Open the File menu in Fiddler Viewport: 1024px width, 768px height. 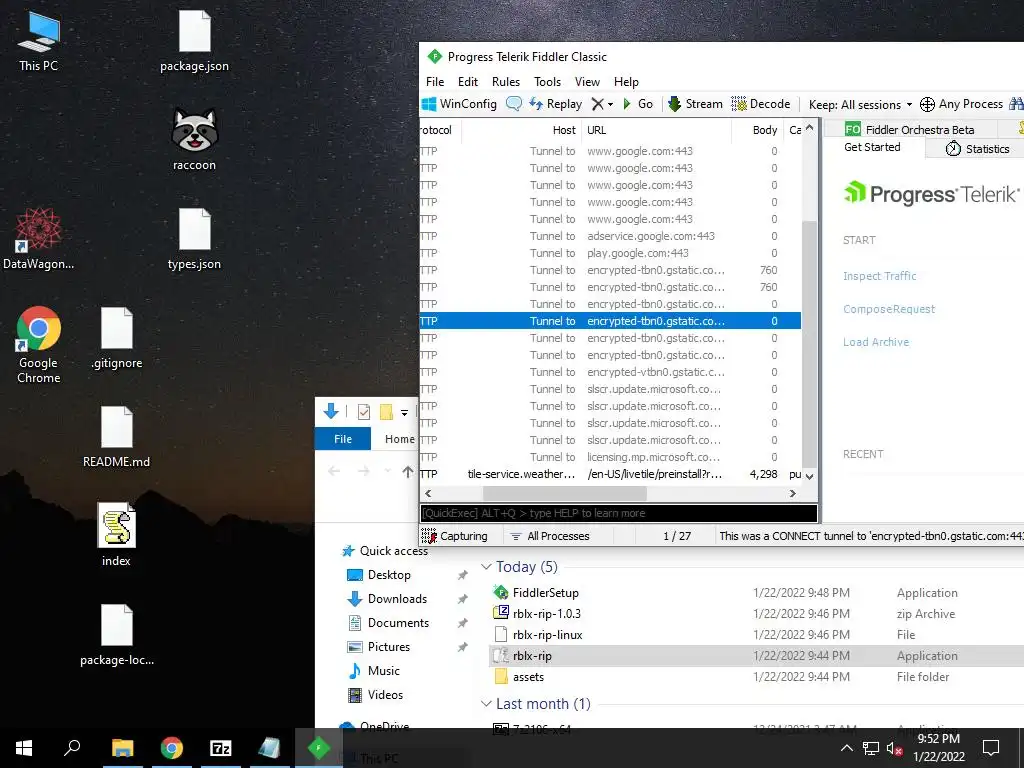pos(435,82)
